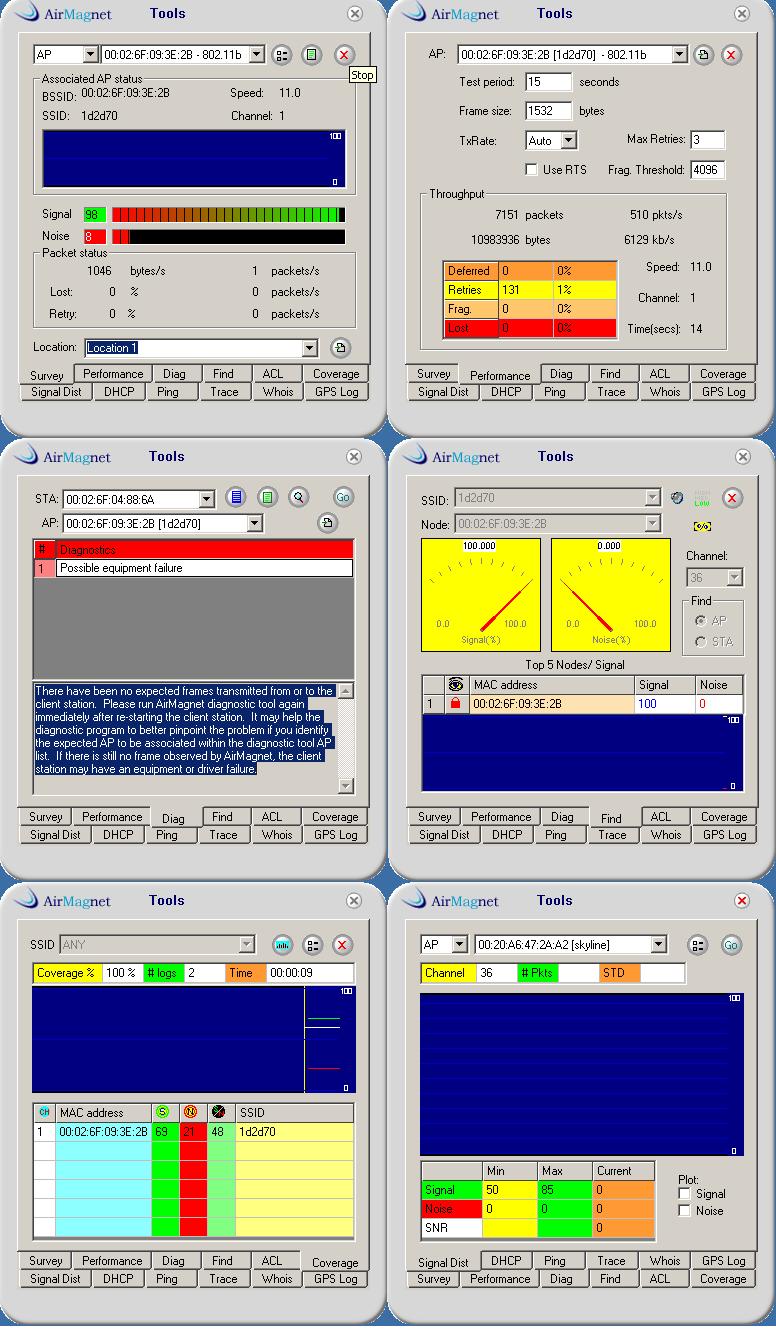
Task: Click the dark SNR column icon in the Coverage table
Action: (219, 1112)
